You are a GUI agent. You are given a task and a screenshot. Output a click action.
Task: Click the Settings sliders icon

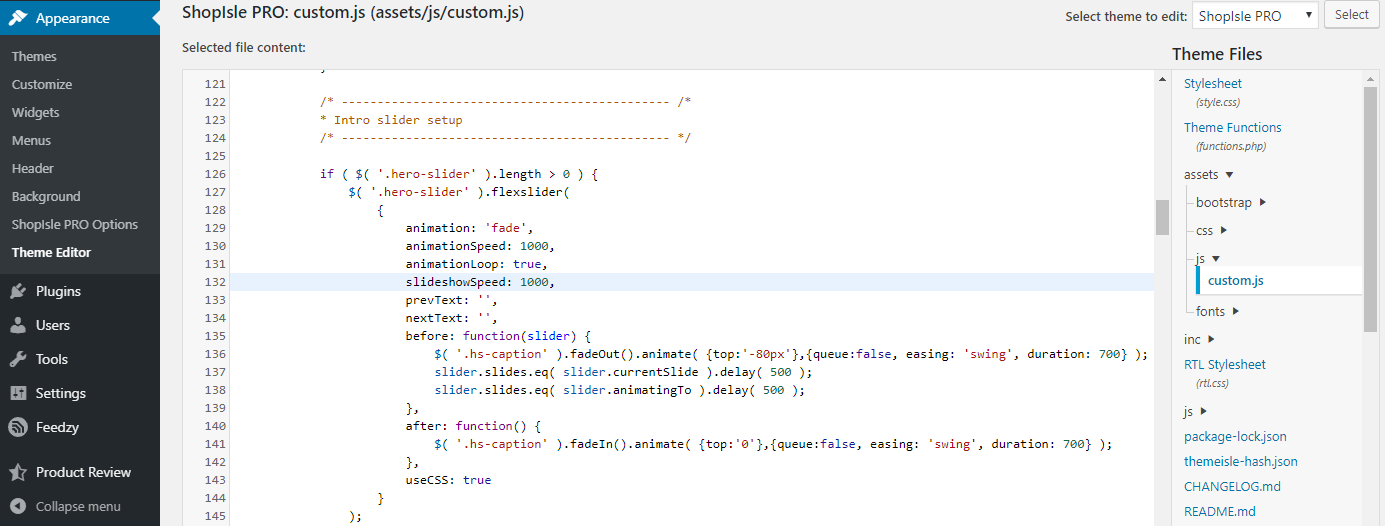pyautogui.click(x=18, y=393)
